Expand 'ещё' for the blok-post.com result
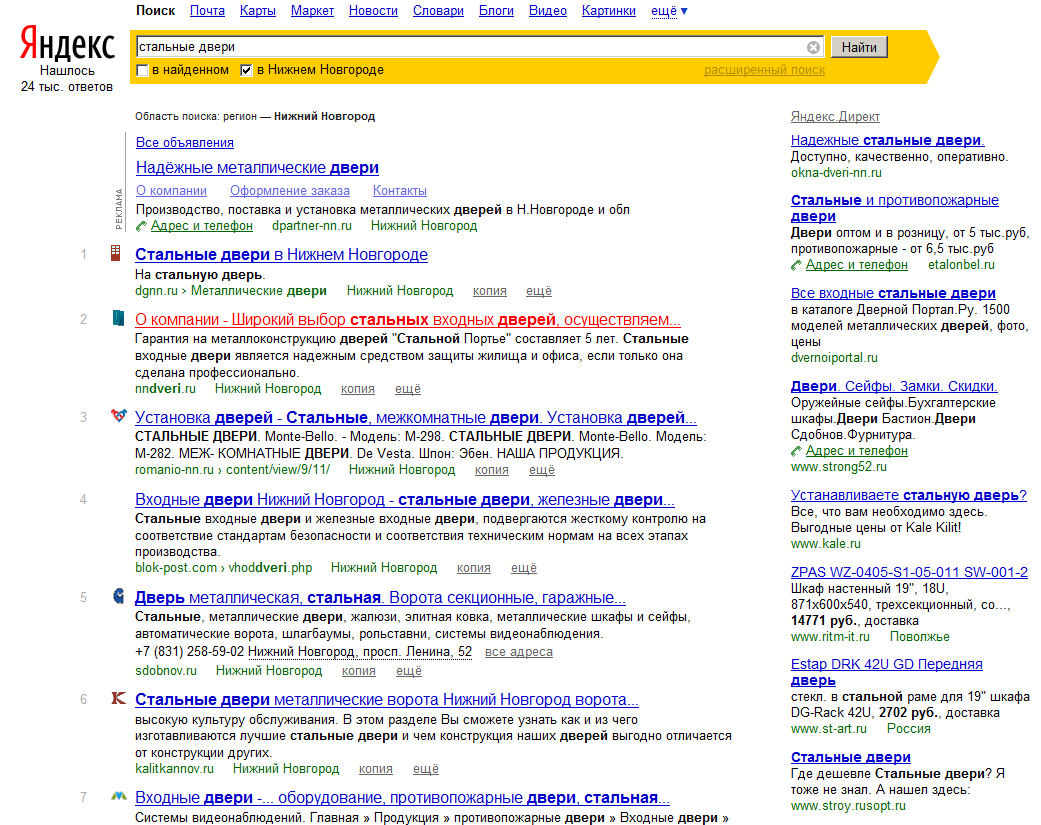This screenshot has height=825, width=1041. click(524, 568)
